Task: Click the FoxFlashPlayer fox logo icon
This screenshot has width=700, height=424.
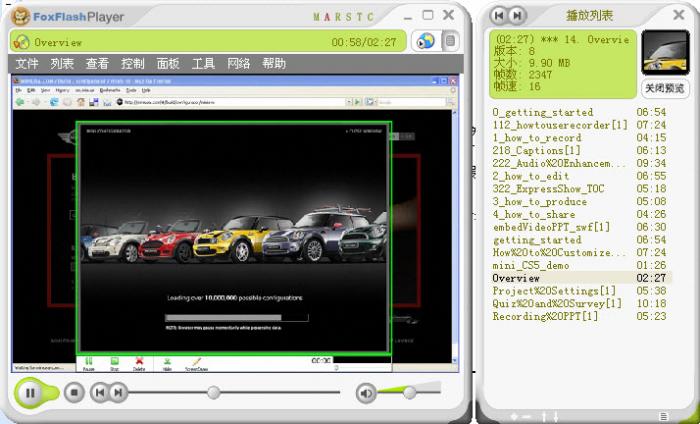Action: (x=21, y=17)
